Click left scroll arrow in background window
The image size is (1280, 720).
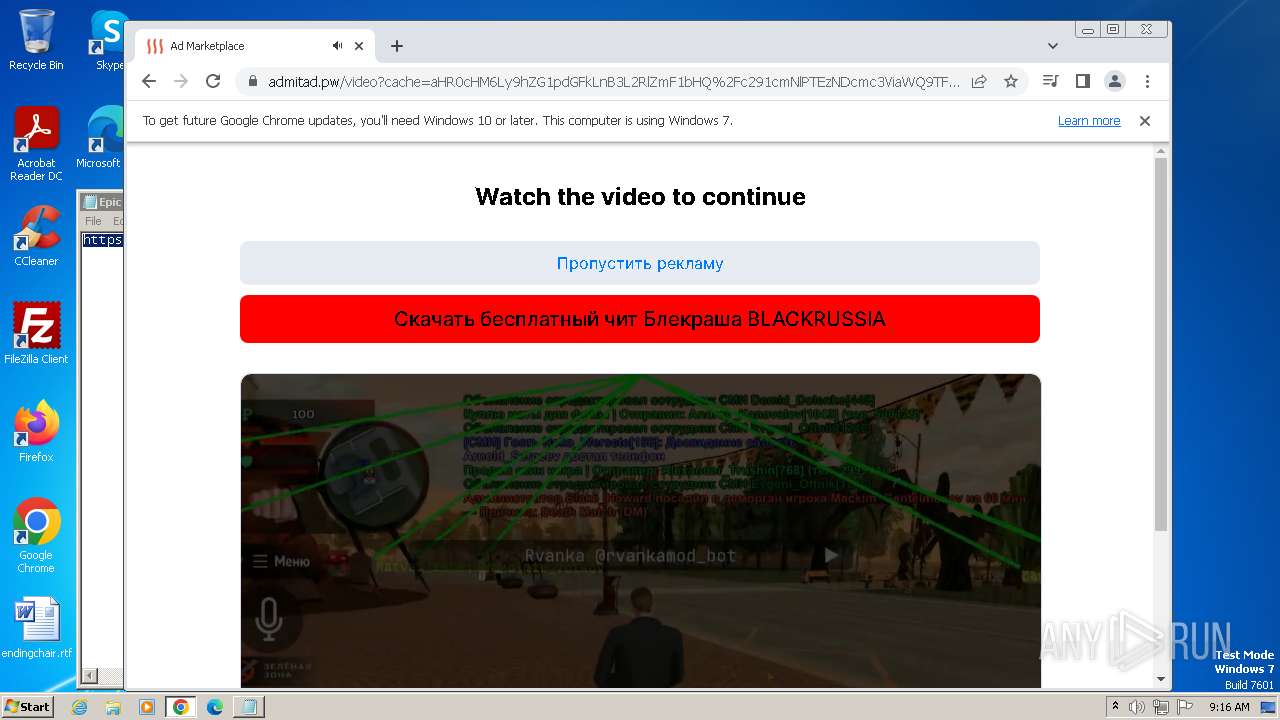pyautogui.click(x=88, y=676)
